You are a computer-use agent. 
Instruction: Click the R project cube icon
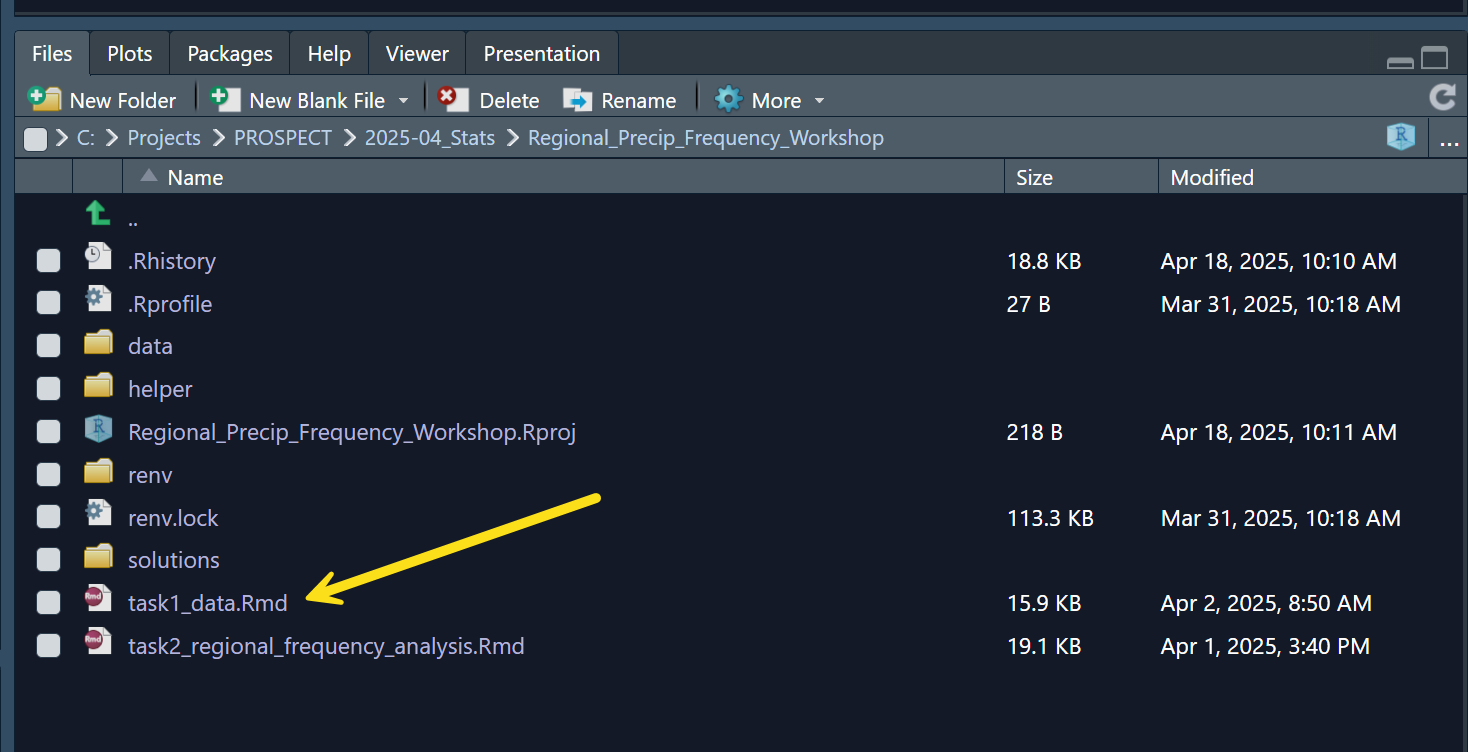point(1401,138)
